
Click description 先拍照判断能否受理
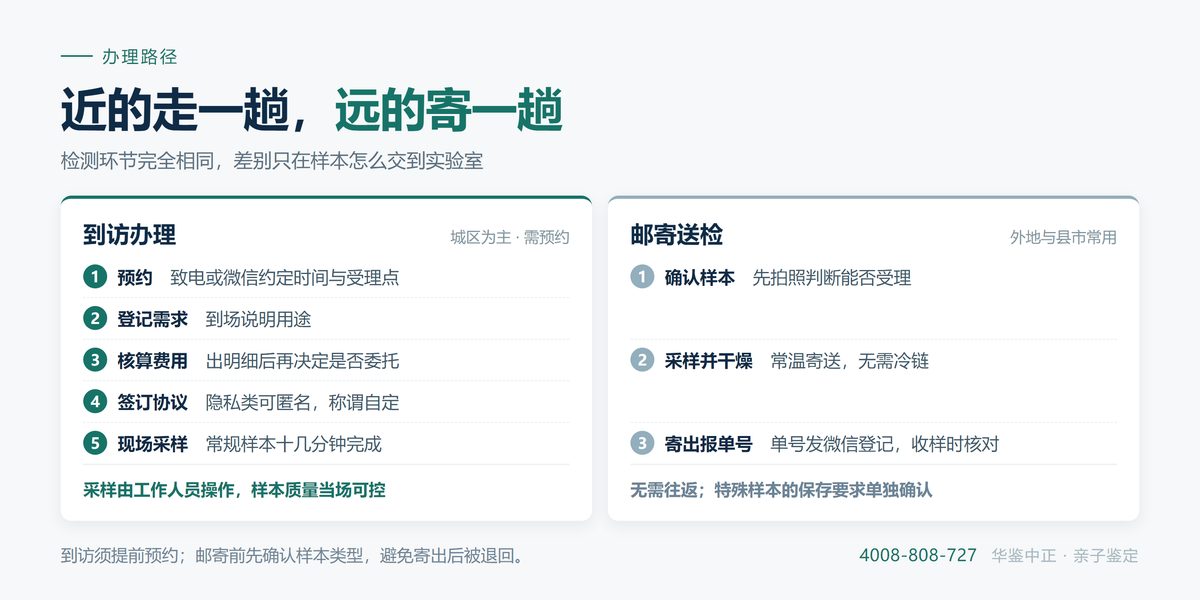tap(832, 278)
